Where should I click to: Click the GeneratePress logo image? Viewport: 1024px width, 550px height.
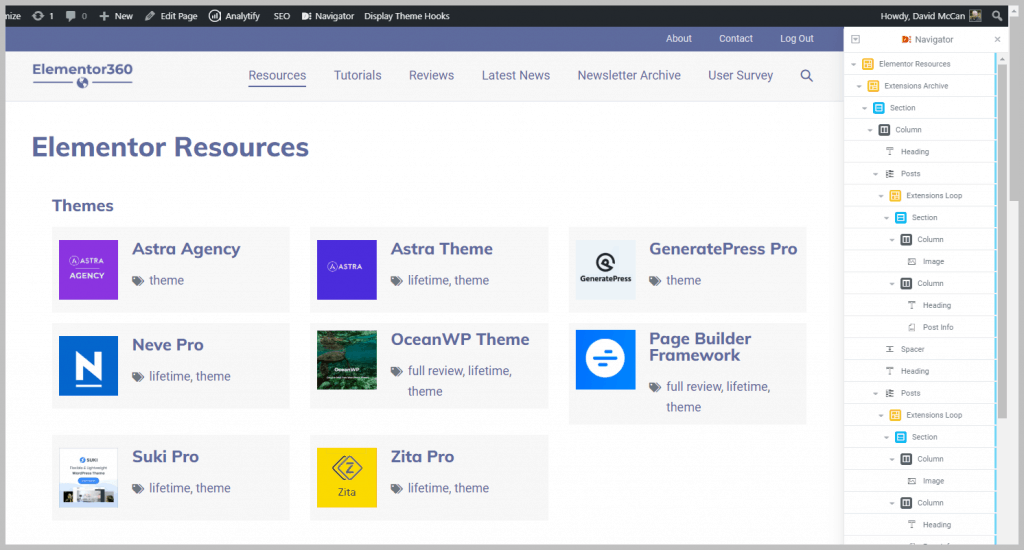click(x=605, y=269)
